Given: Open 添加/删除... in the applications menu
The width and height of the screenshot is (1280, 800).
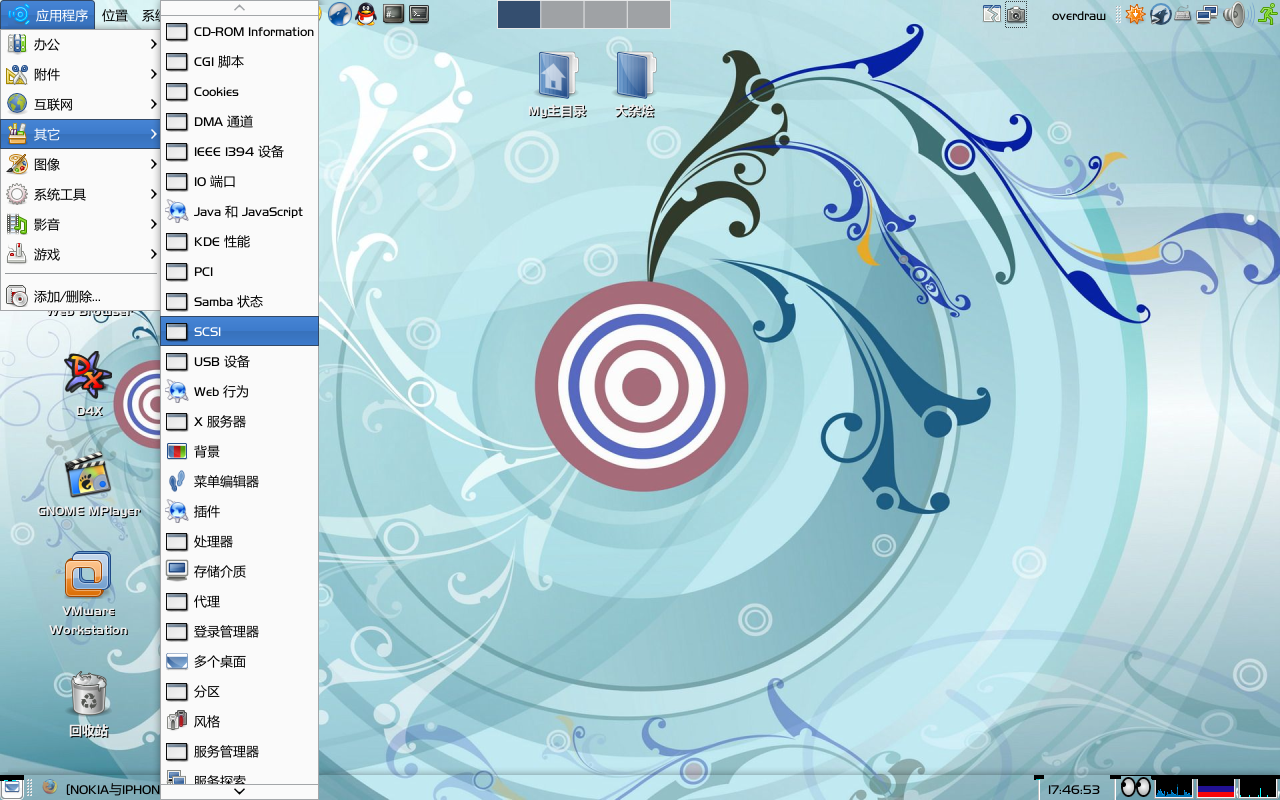Looking at the screenshot, I should [80, 296].
